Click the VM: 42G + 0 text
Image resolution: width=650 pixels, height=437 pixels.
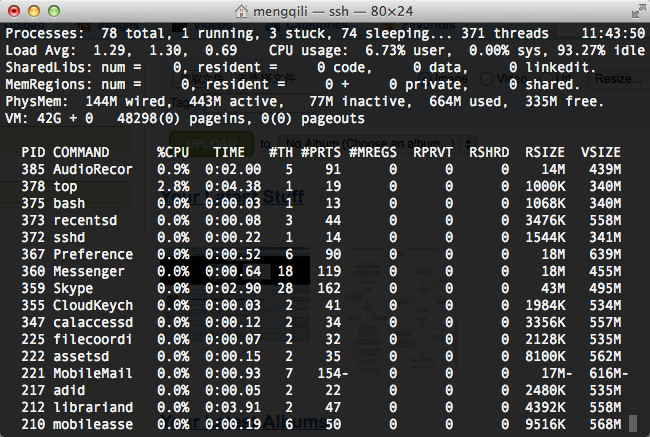[49, 119]
